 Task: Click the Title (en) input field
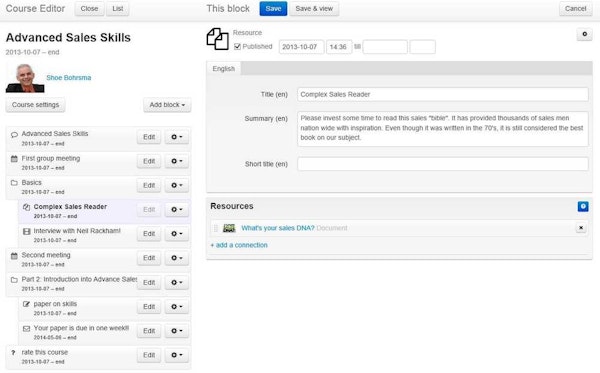(443, 94)
